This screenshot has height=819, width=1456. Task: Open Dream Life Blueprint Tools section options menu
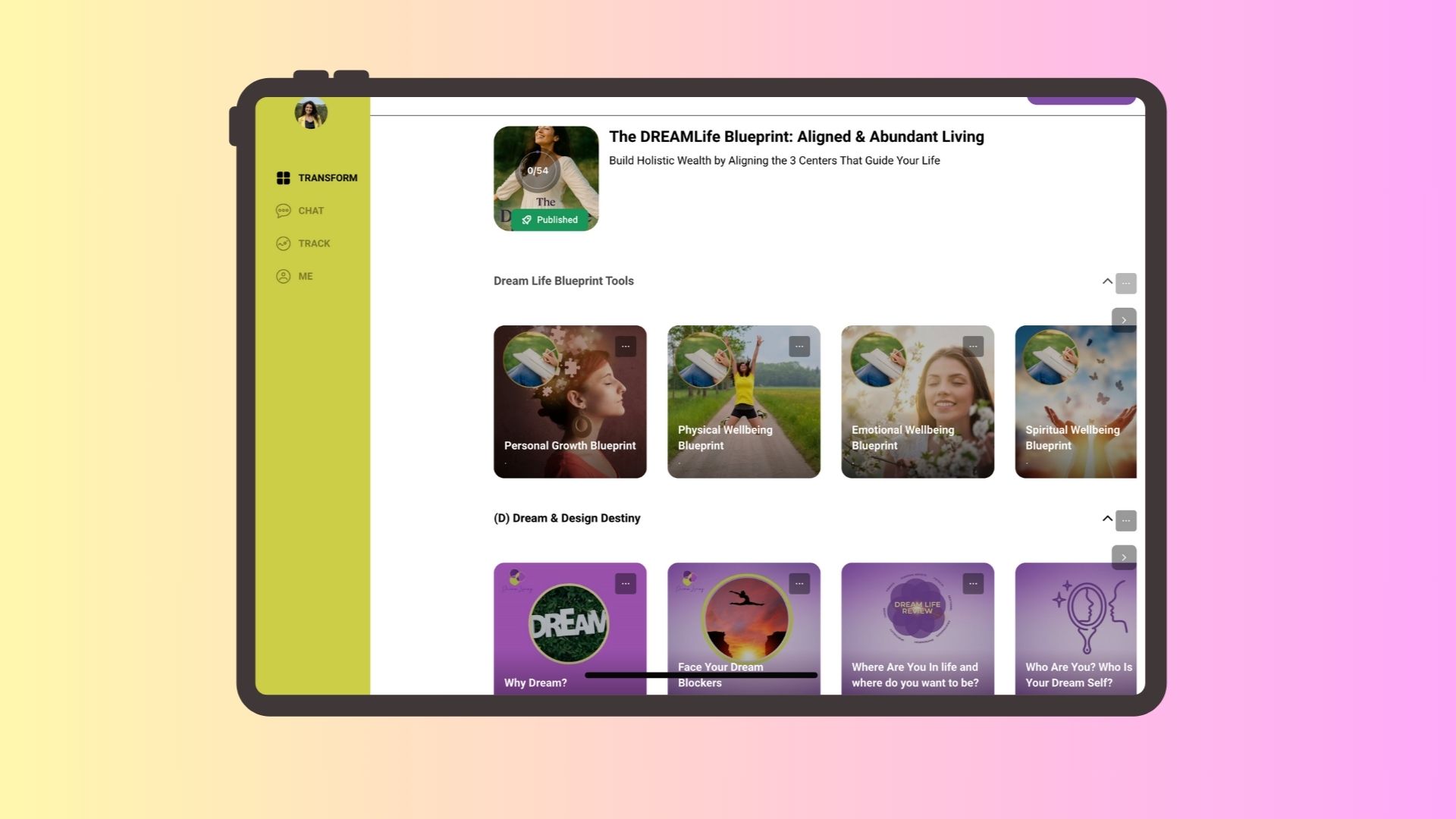coord(1126,284)
